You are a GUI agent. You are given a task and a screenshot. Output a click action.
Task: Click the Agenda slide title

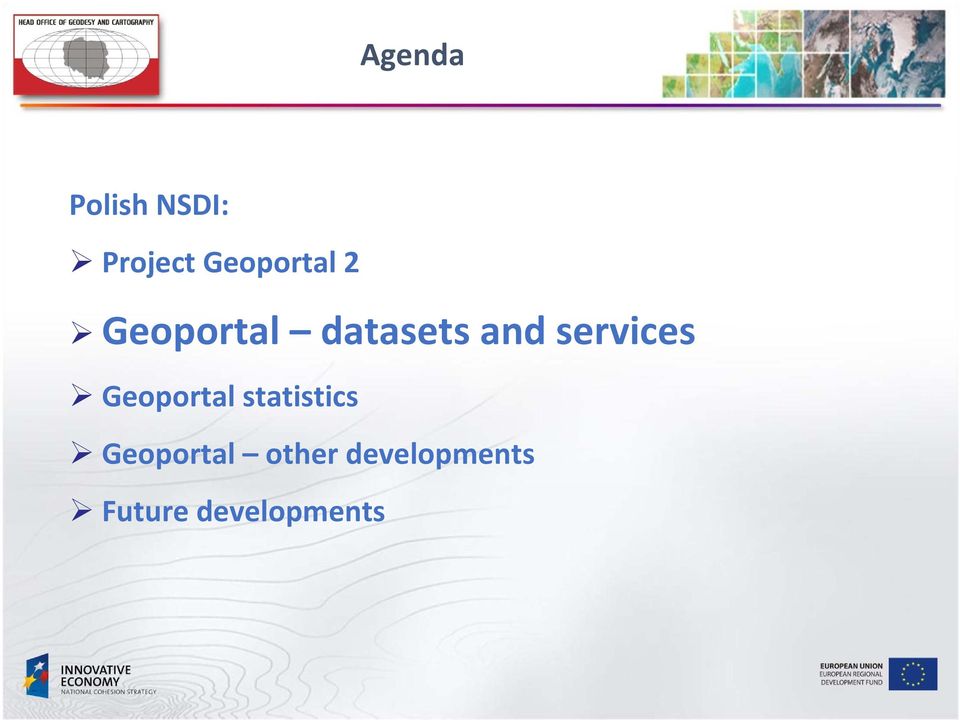pos(412,55)
